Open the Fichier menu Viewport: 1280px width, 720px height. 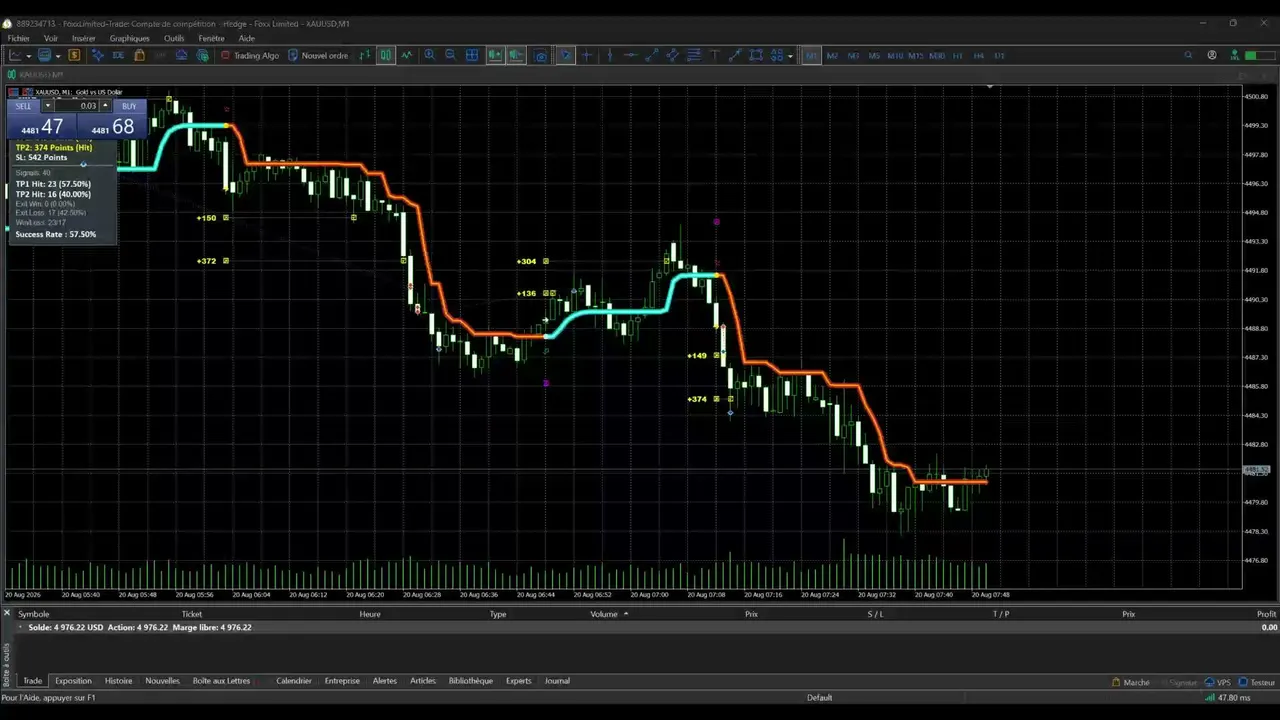18,38
